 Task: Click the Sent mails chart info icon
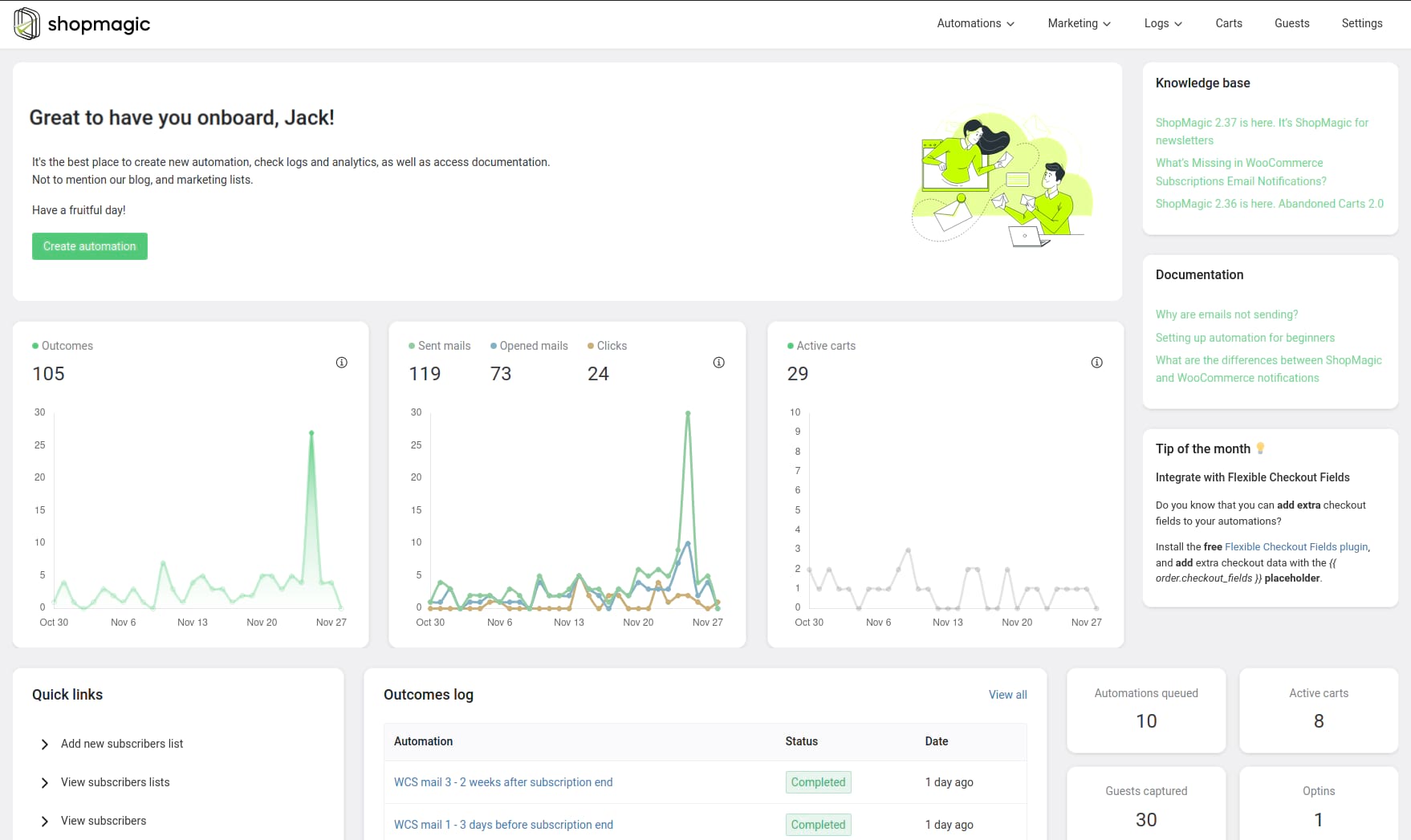click(718, 363)
